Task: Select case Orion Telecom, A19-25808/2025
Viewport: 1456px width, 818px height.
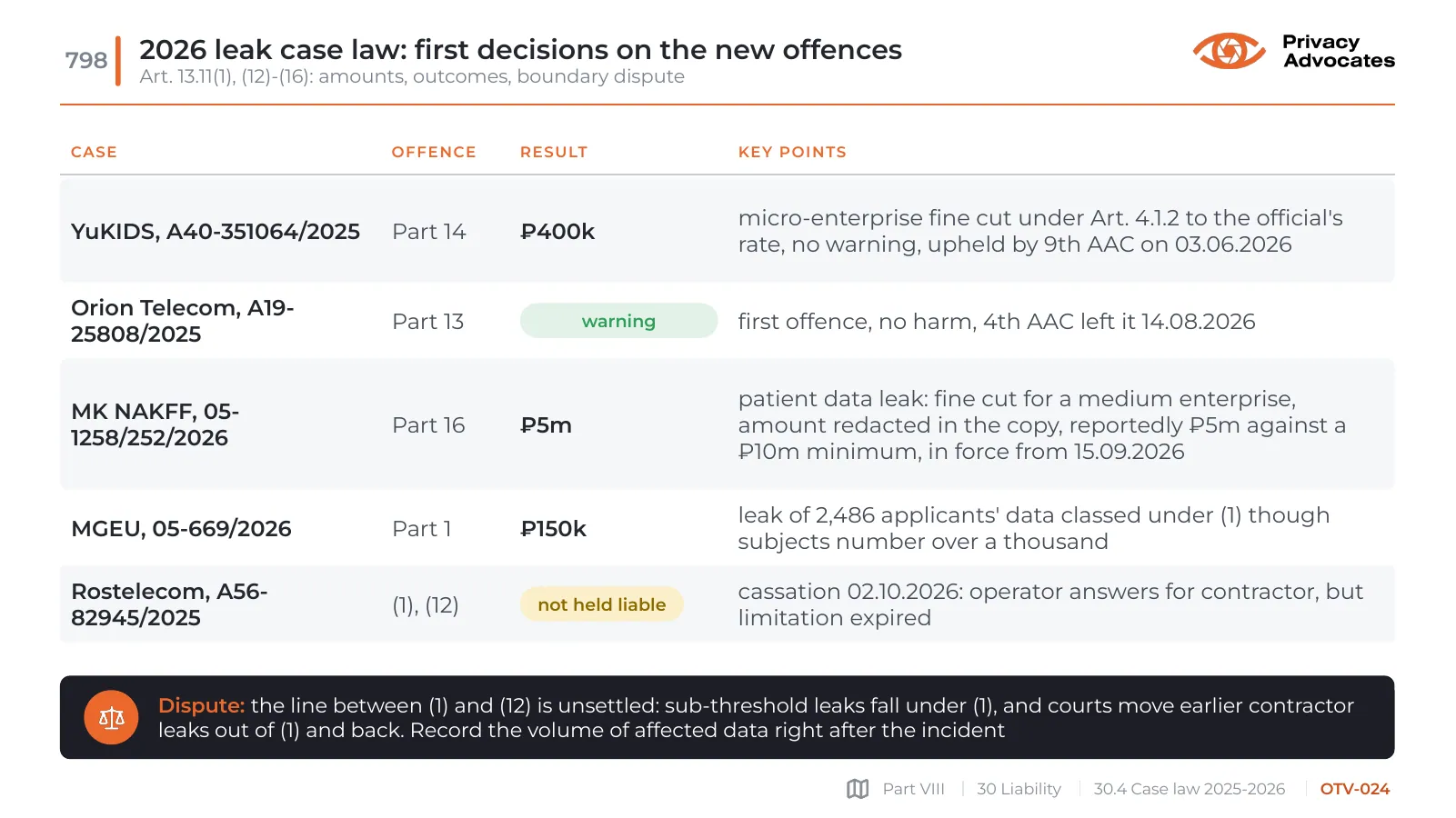Action: tap(183, 321)
